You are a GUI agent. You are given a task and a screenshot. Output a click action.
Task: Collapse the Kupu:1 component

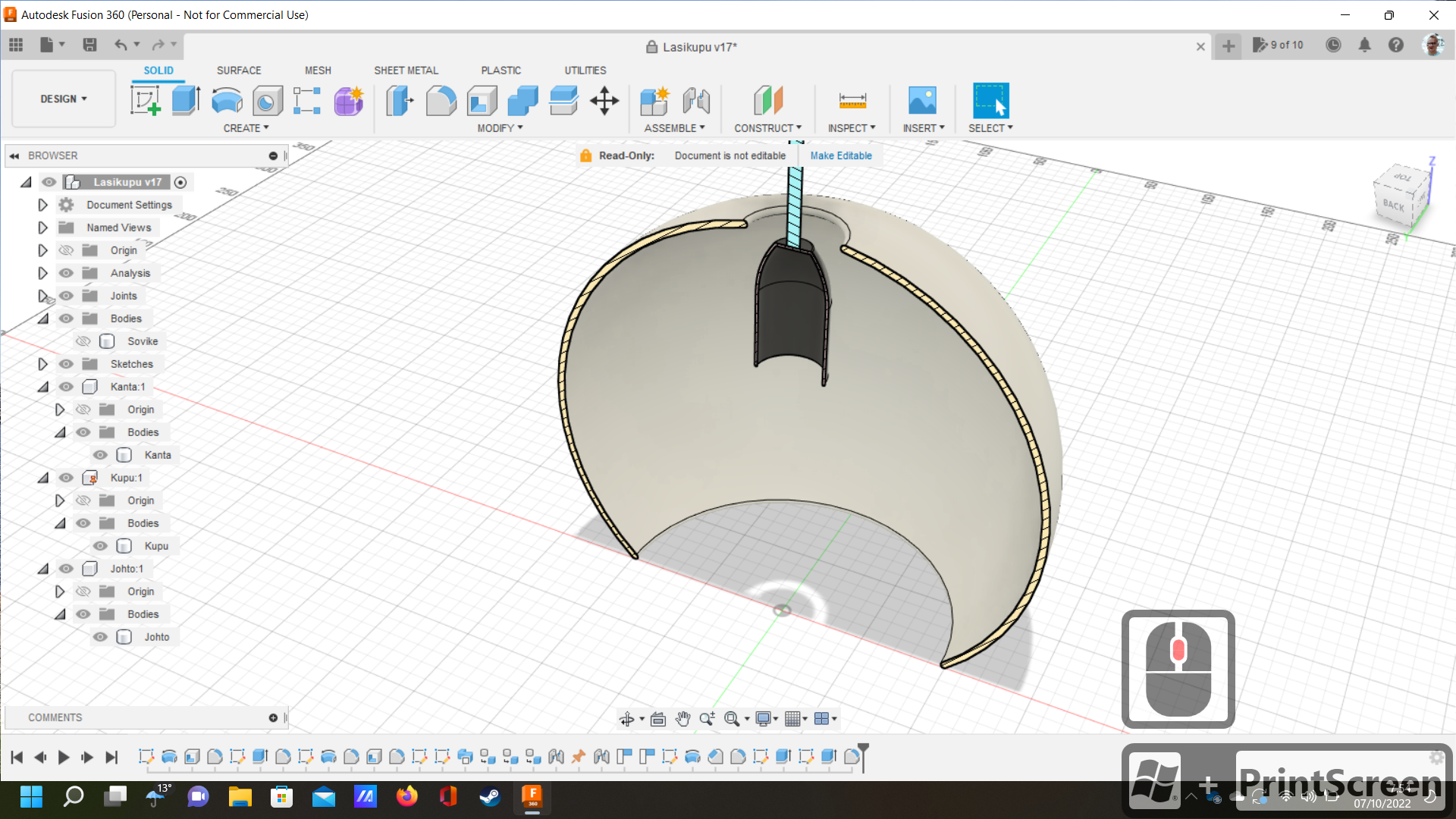pyautogui.click(x=42, y=478)
